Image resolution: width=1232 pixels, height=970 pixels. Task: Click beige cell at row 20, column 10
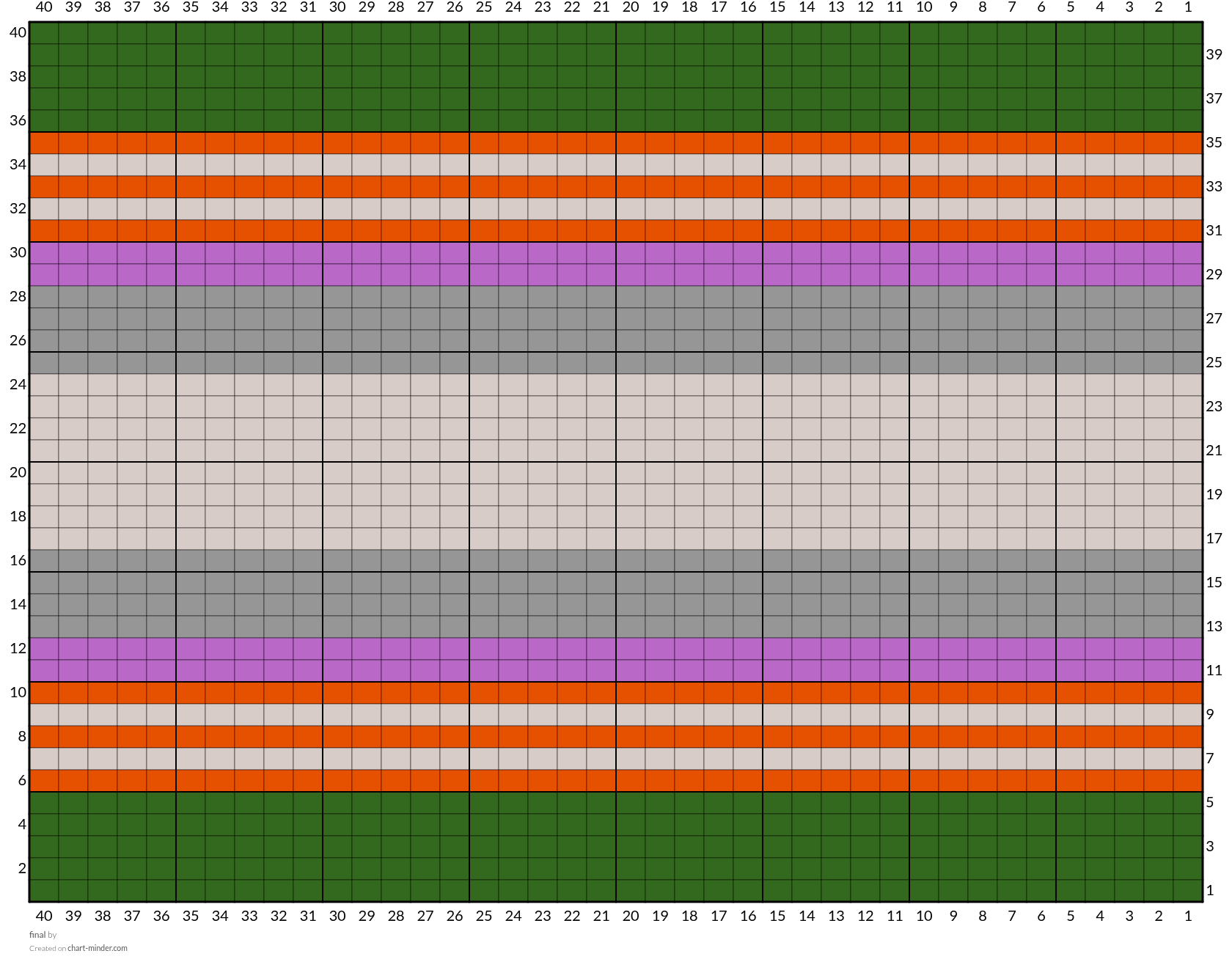tap(924, 473)
